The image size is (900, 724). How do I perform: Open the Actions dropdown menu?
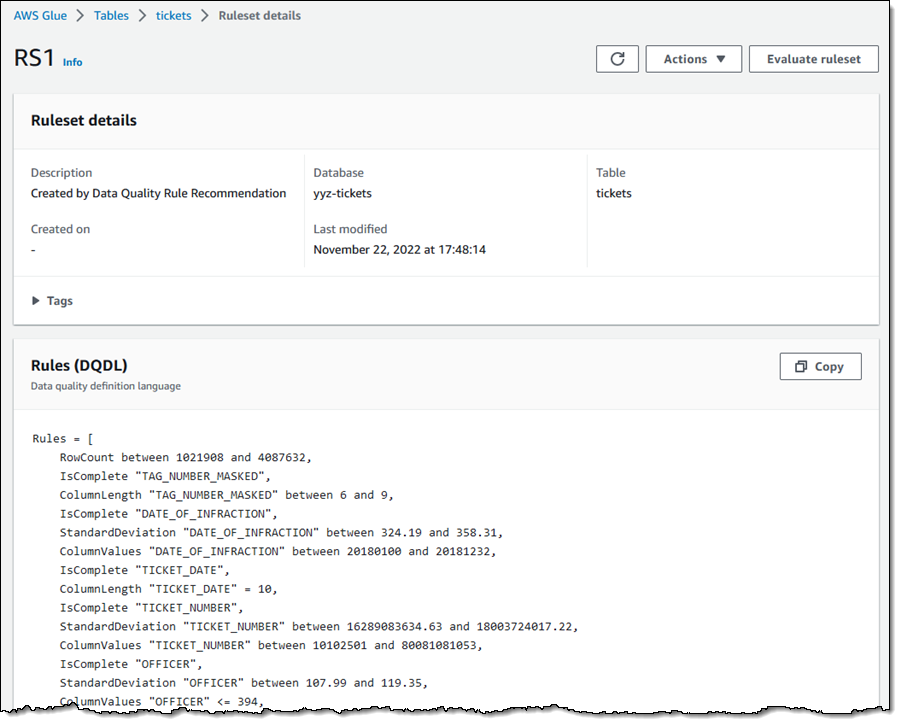tap(693, 59)
